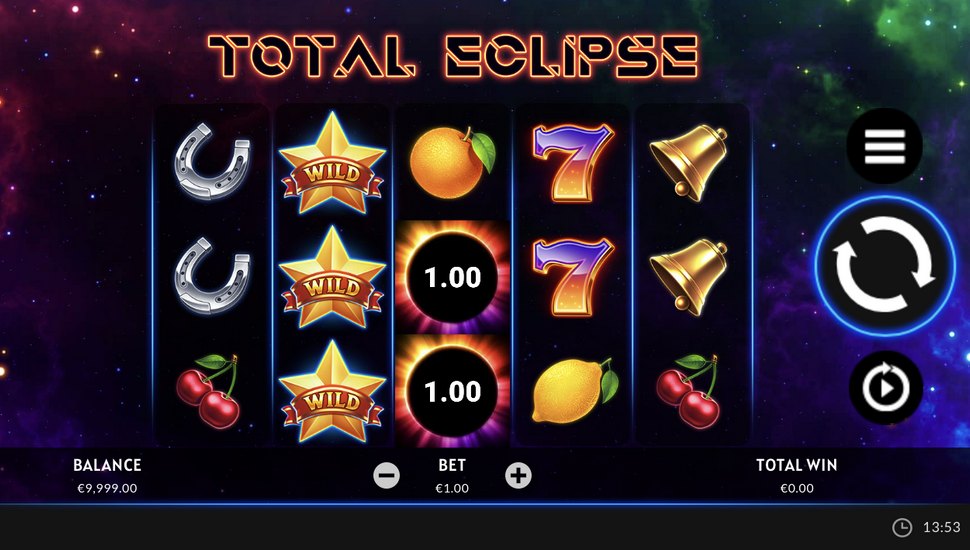Image resolution: width=970 pixels, height=550 pixels.
Task: Click the middle eclipse symbol showing 1.00
Action: pyautogui.click(x=453, y=277)
